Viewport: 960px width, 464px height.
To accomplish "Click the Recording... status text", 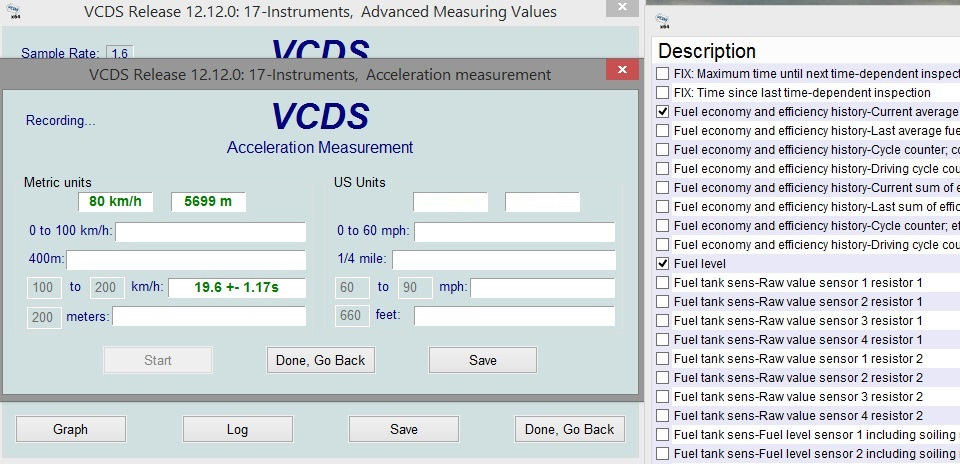I will [x=61, y=121].
